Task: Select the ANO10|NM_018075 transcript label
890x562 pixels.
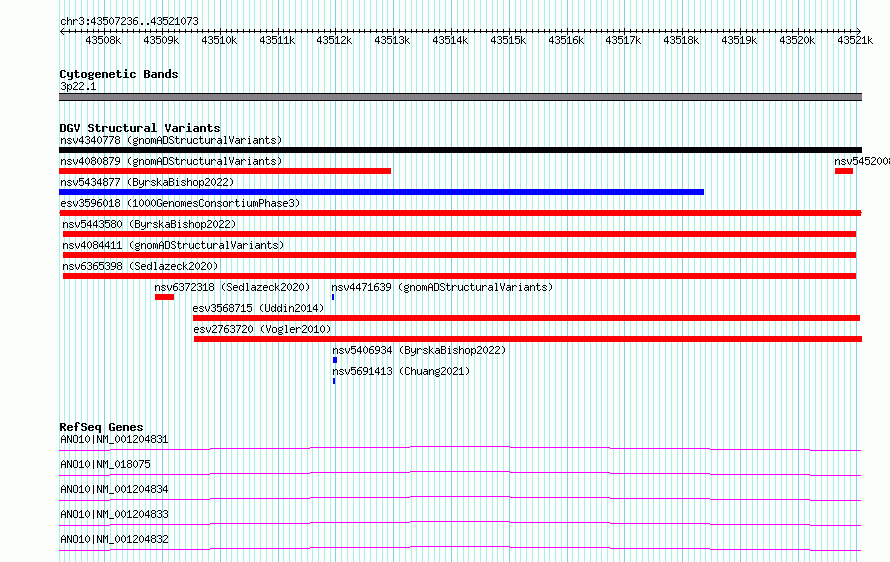Action: pos(106,464)
